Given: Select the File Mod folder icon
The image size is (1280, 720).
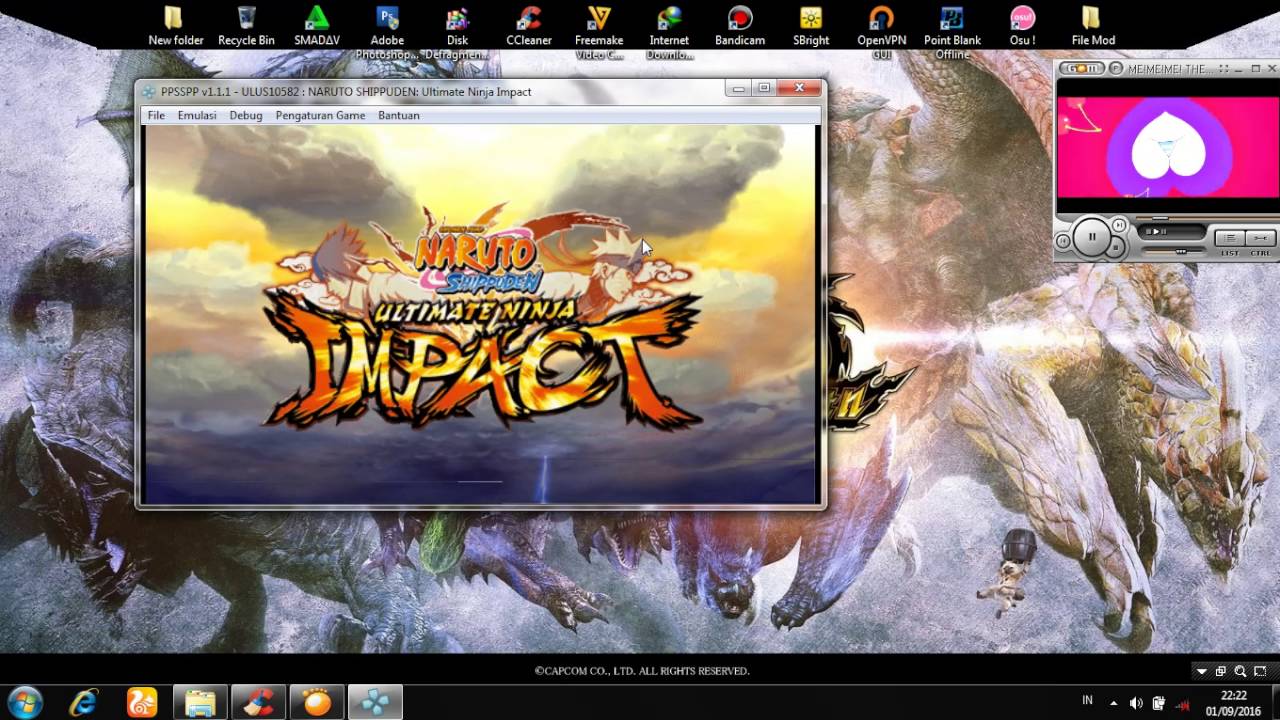Looking at the screenshot, I should pyautogui.click(x=1093, y=26).
